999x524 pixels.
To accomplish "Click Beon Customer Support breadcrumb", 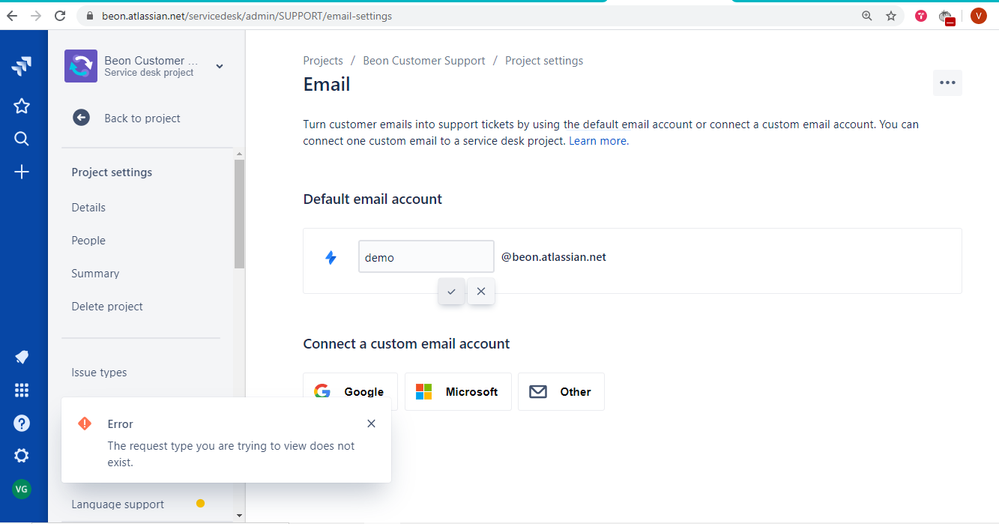I will 424,61.
